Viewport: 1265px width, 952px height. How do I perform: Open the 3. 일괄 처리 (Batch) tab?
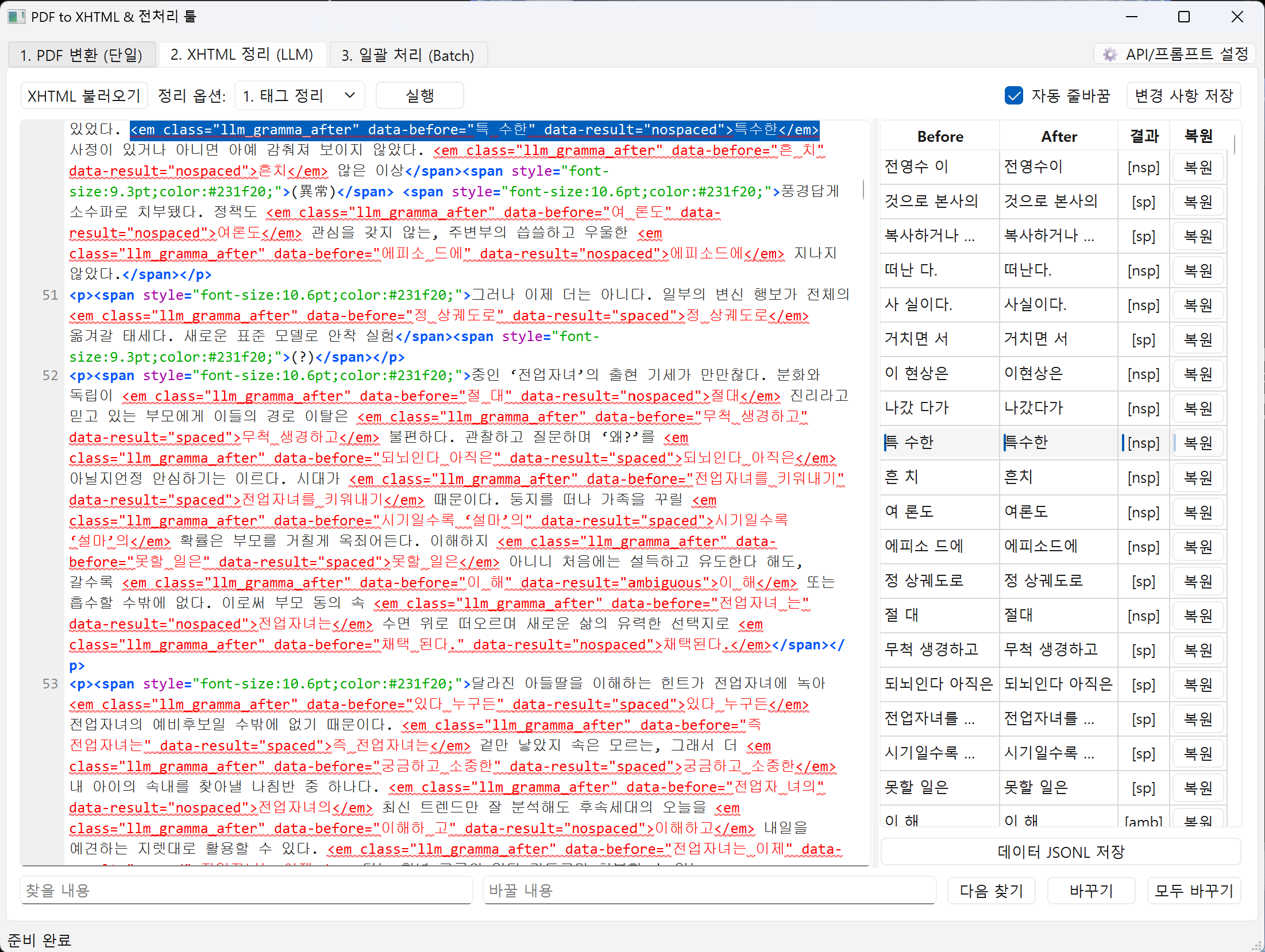pyautogui.click(x=407, y=55)
